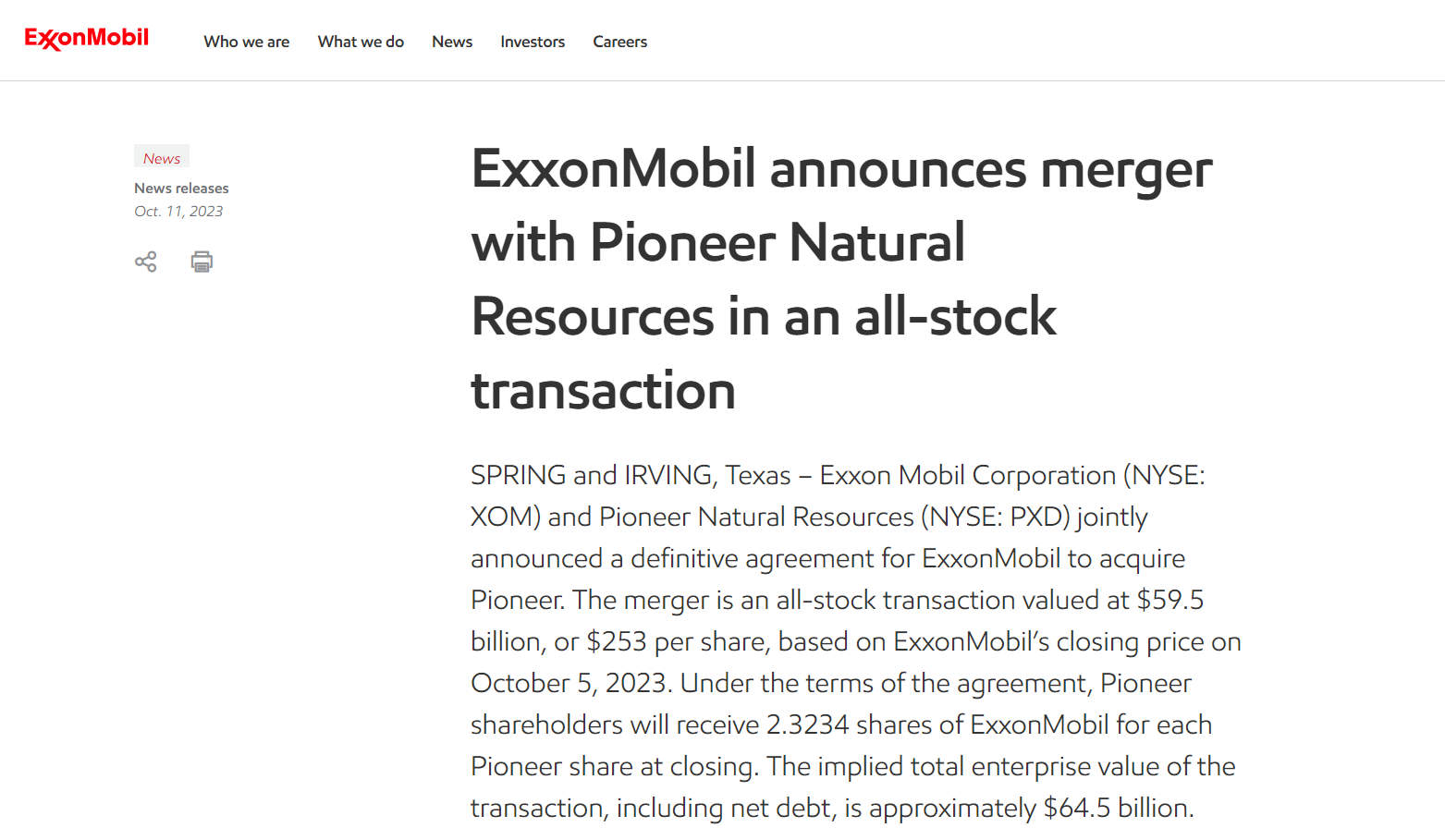Click the 2.3234 shares exchange ratio
The height and width of the screenshot is (840, 1445).
point(849,724)
